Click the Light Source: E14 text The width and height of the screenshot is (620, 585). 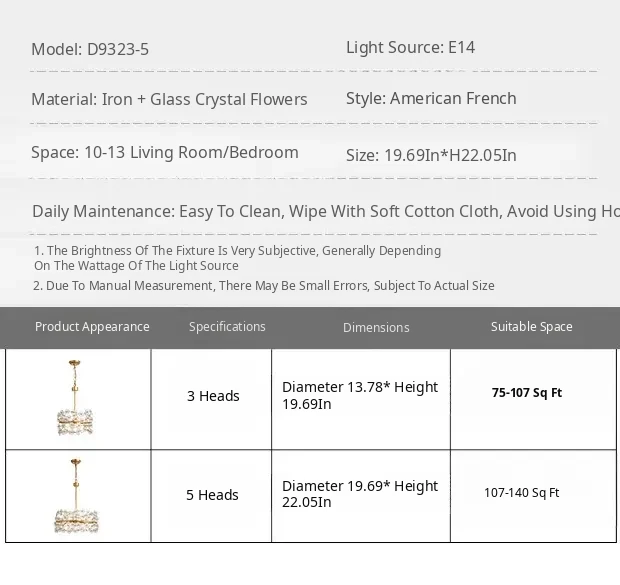(411, 47)
